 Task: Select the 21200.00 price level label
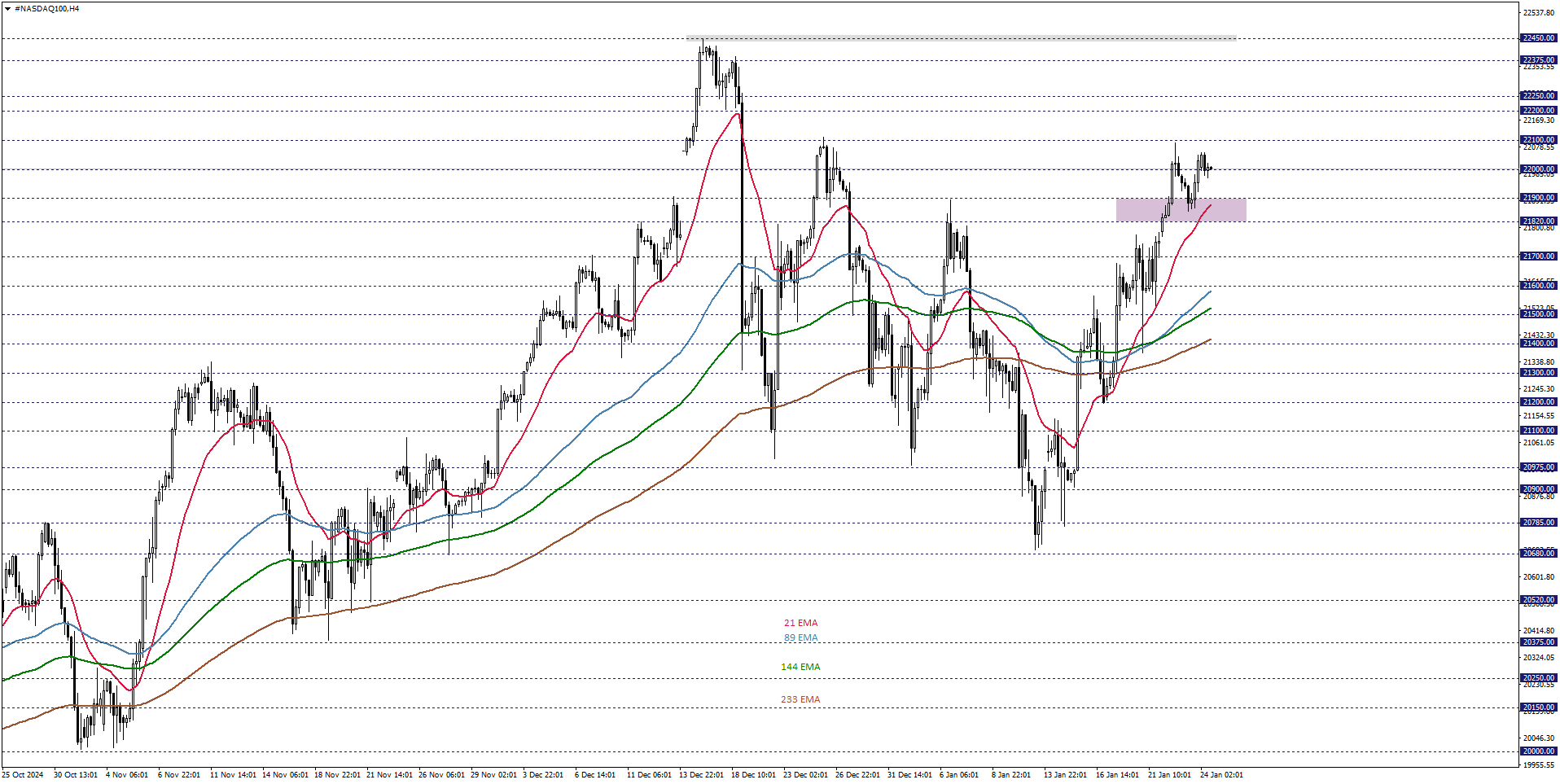click(x=1538, y=402)
